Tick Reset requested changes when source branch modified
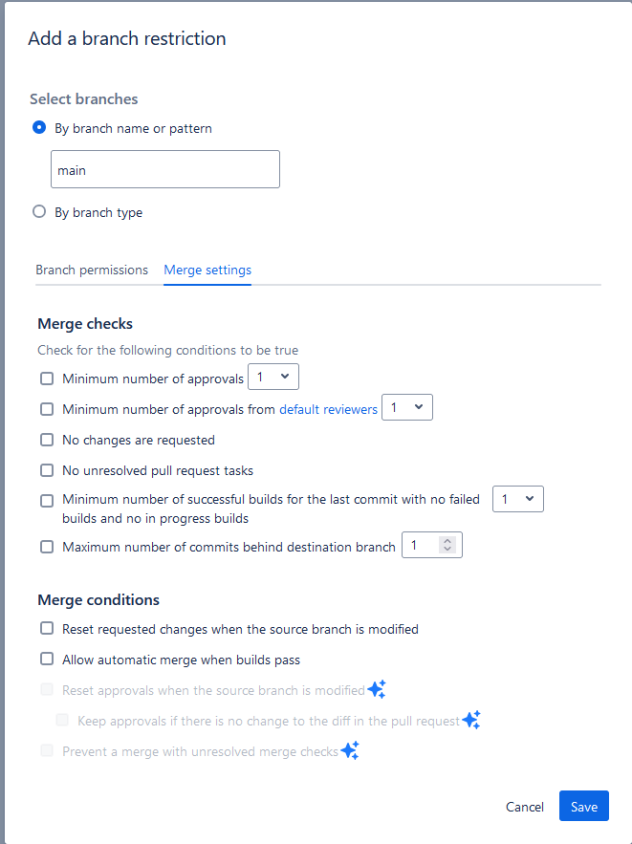The height and width of the screenshot is (844, 632). 47,628
